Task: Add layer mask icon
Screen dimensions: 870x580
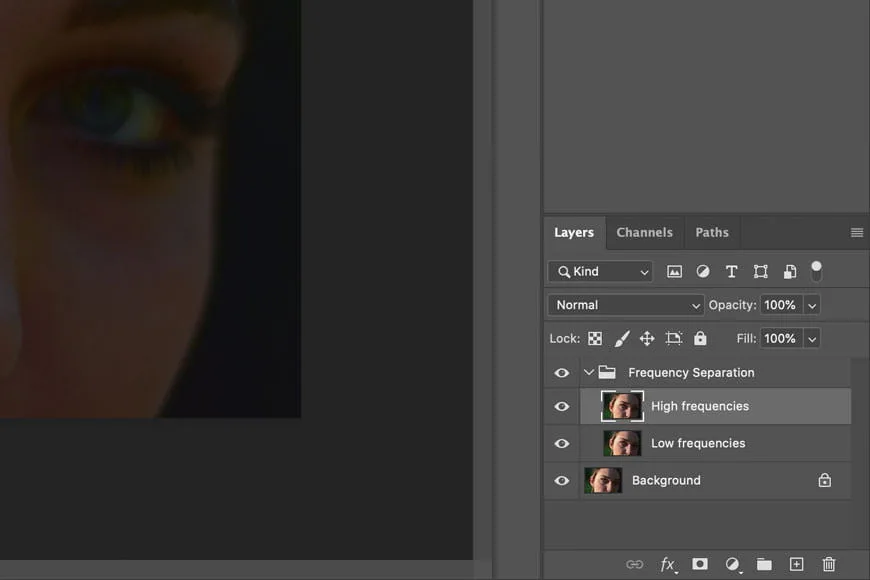Action: tap(700, 564)
